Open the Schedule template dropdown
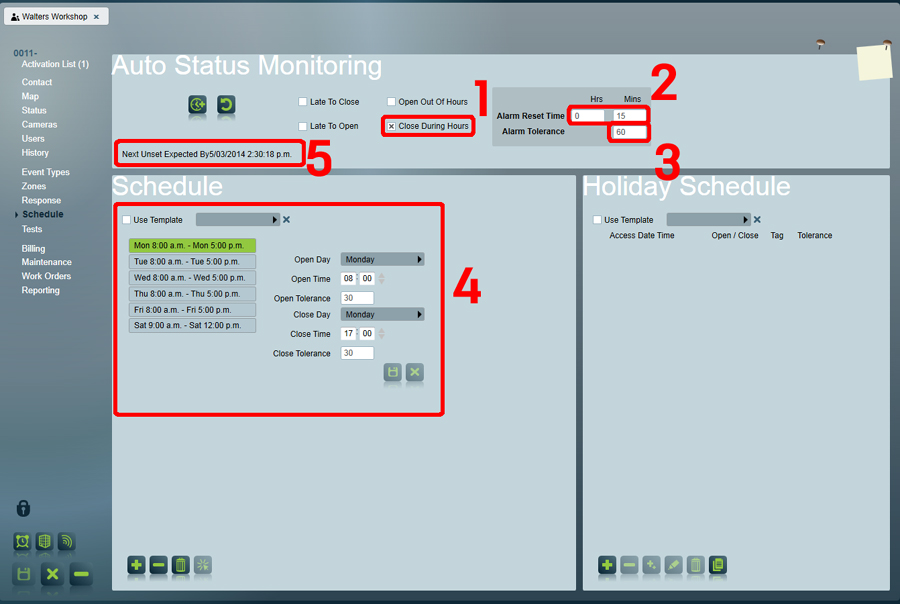This screenshot has height=604, width=900. pyautogui.click(x=238, y=219)
